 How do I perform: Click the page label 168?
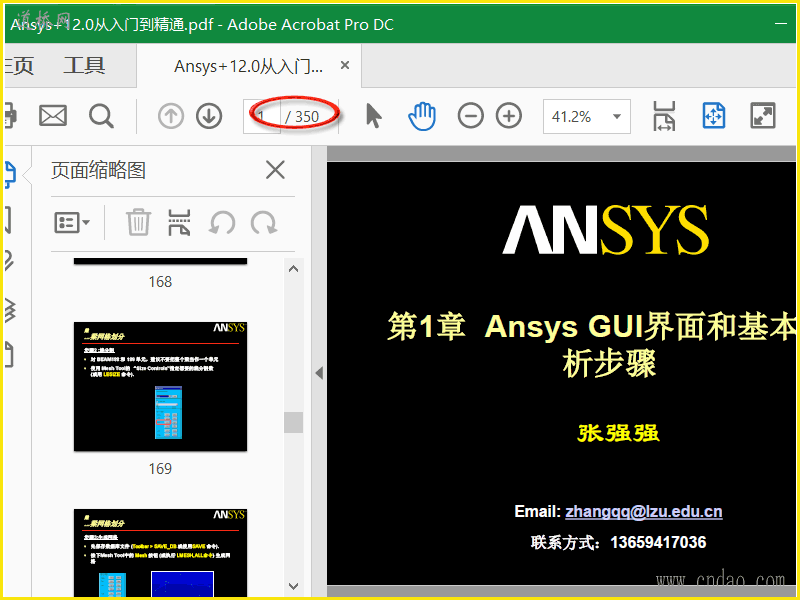pyautogui.click(x=160, y=282)
